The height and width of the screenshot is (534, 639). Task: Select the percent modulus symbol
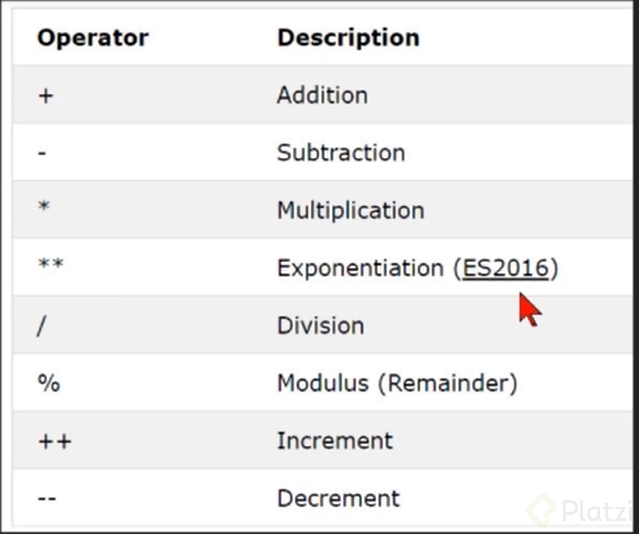tap(49, 383)
